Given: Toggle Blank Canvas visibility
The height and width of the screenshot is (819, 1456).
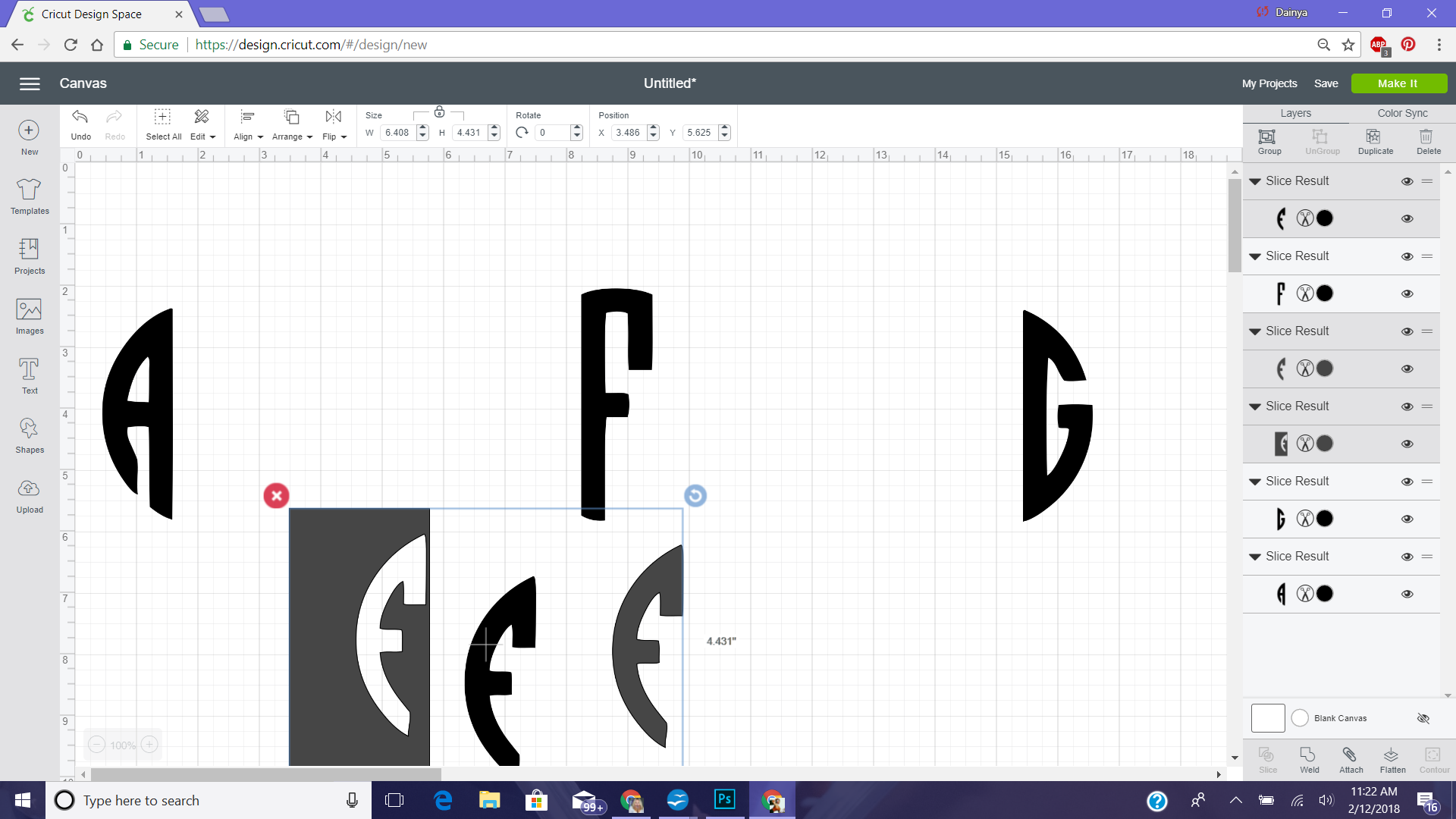Looking at the screenshot, I should click(1423, 718).
